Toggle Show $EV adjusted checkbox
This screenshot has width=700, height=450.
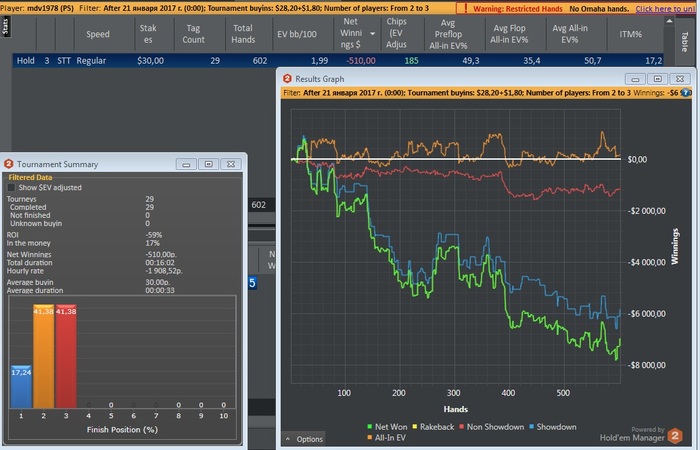12,188
